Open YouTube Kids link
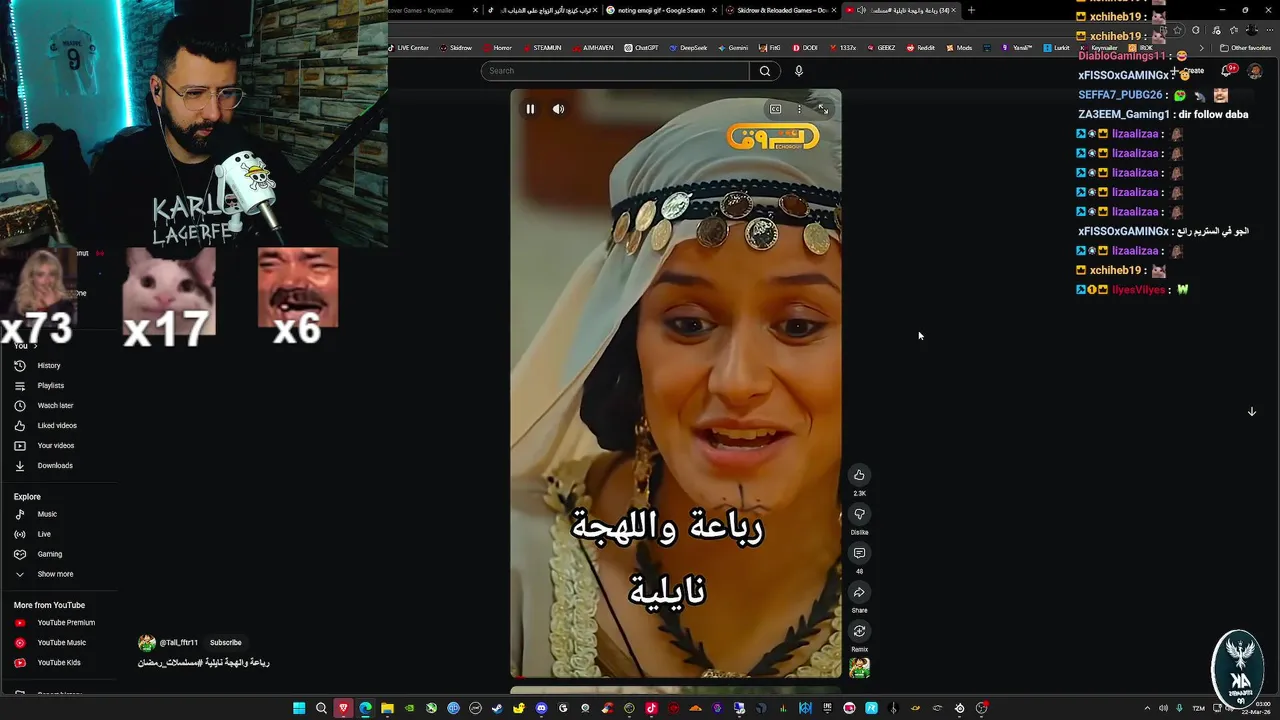 tap(60, 663)
